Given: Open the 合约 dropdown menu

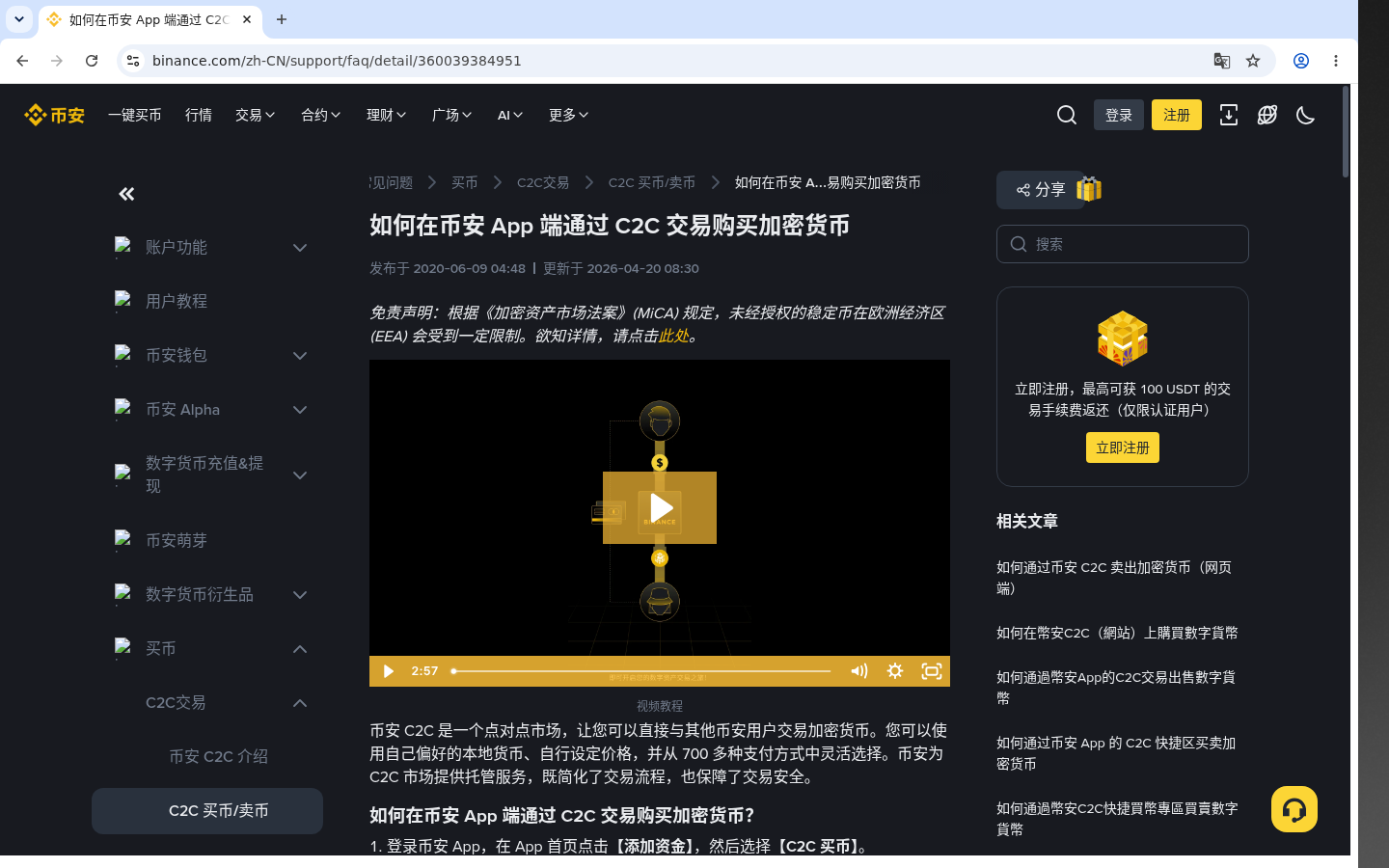Looking at the screenshot, I should point(321,115).
